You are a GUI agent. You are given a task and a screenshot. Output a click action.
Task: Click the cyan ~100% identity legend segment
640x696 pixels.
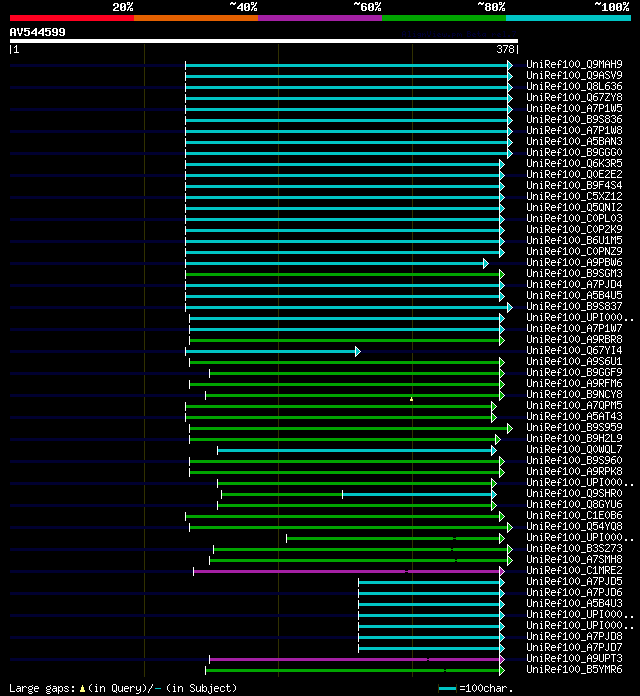coord(568,18)
